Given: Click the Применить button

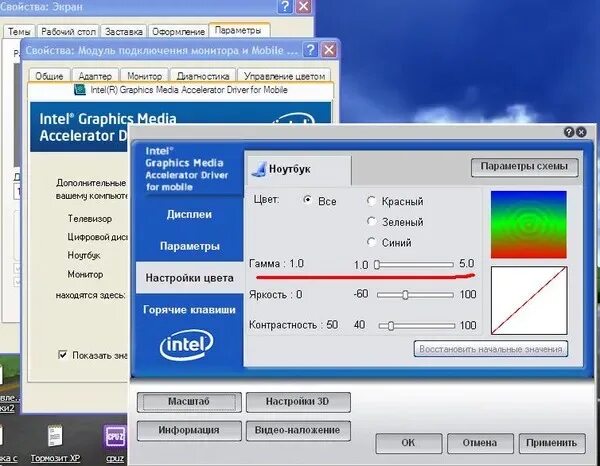Looking at the screenshot, I should click(551, 443).
